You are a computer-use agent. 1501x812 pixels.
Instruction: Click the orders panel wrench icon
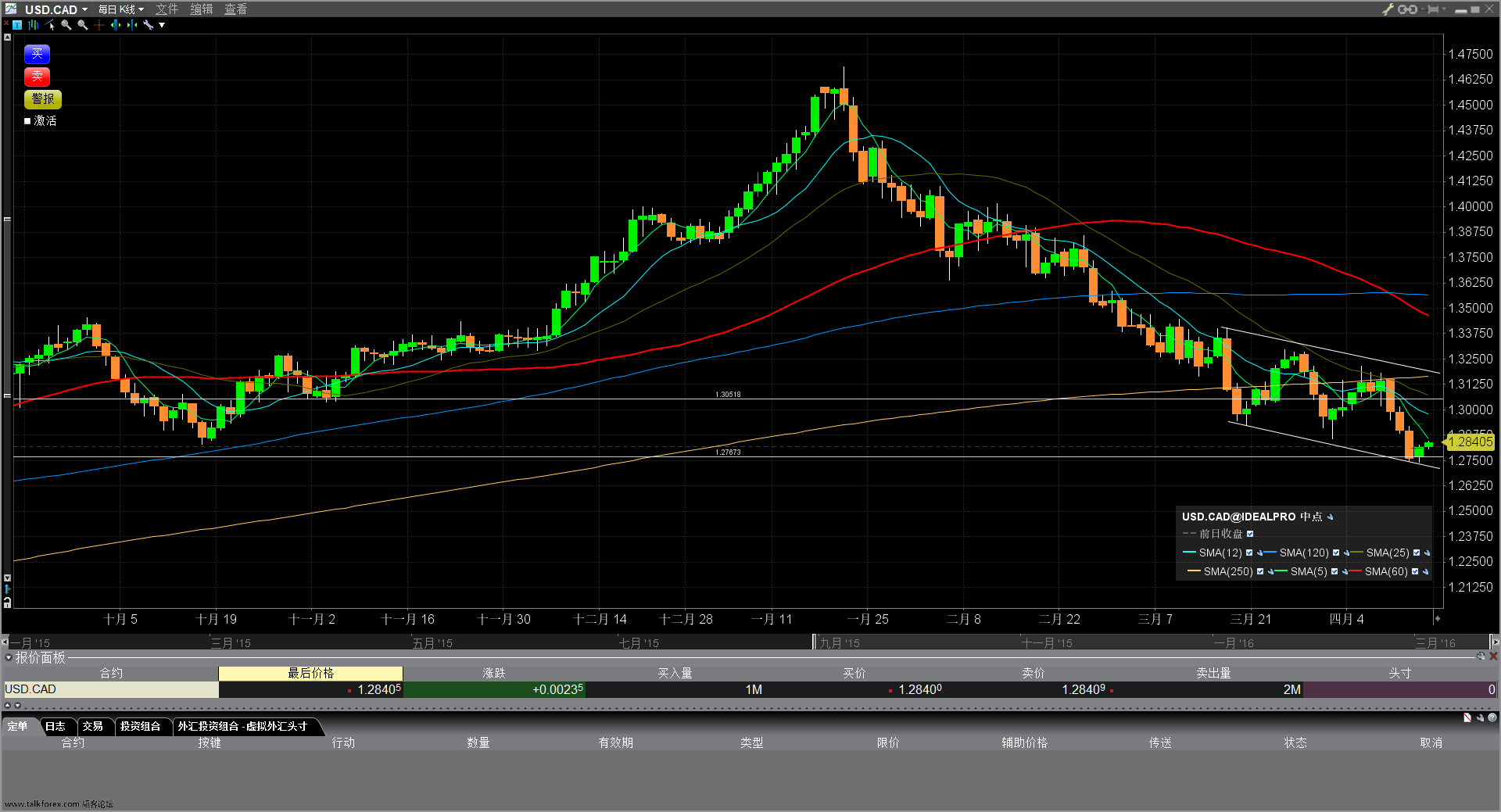click(x=1480, y=717)
